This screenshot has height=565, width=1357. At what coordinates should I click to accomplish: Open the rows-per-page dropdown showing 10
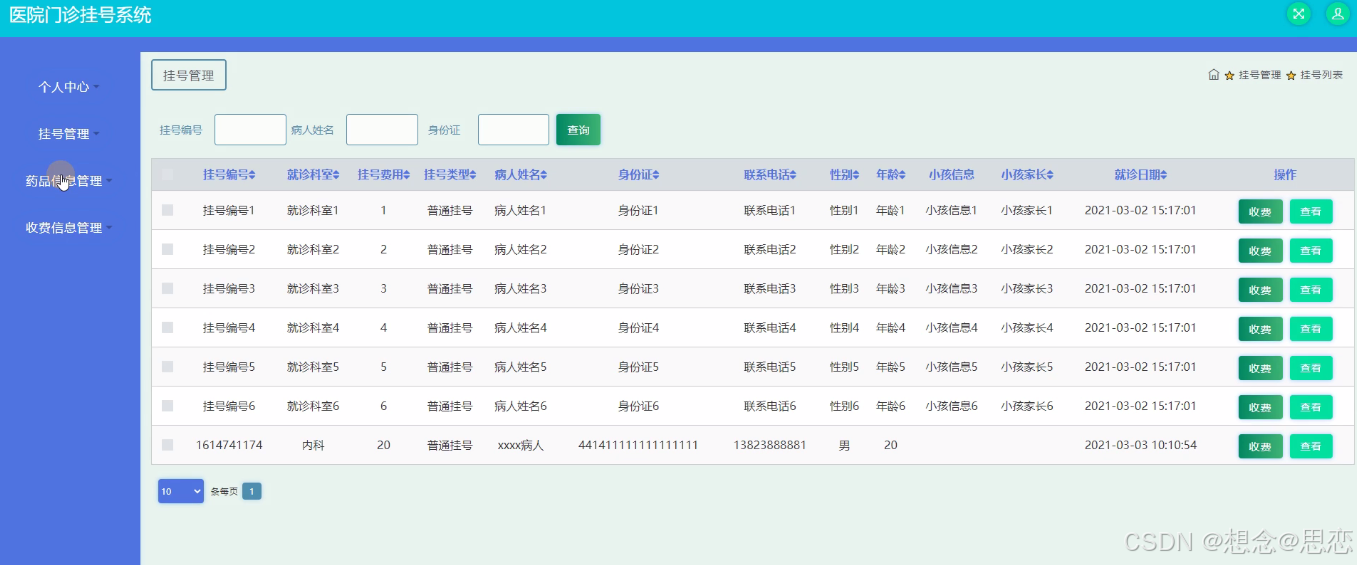(x=181, y=491)
